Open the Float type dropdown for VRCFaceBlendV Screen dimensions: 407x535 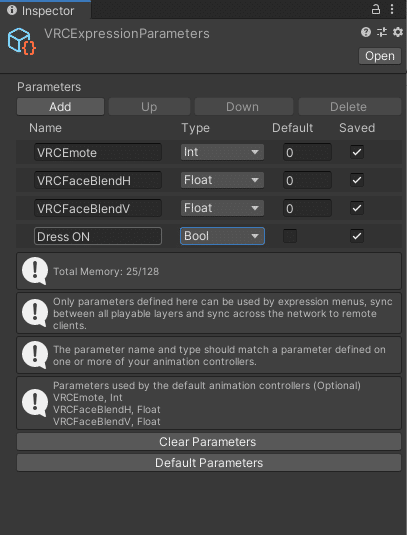point(222,208)
